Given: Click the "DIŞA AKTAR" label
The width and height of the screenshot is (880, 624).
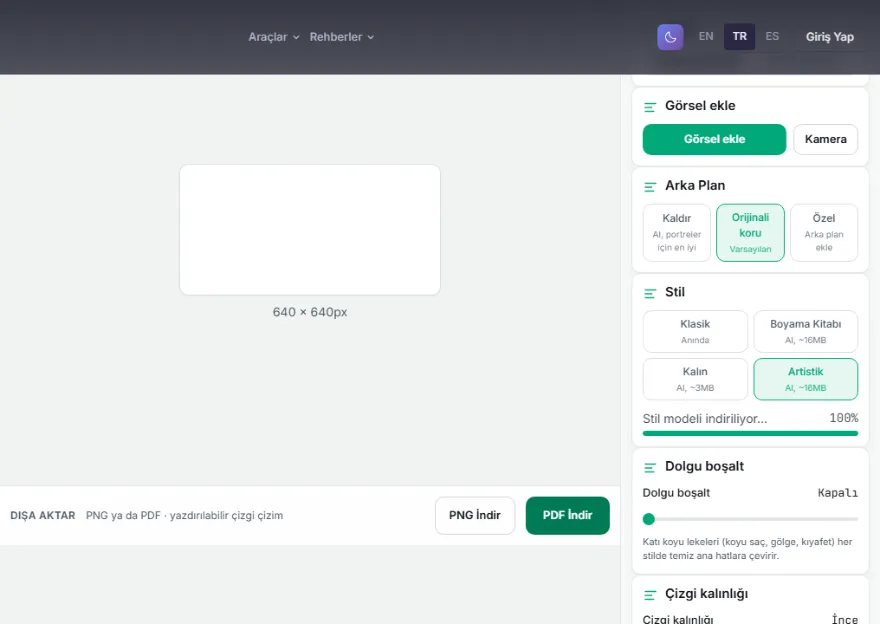Looking at the screenshot, I should [43, 515].
